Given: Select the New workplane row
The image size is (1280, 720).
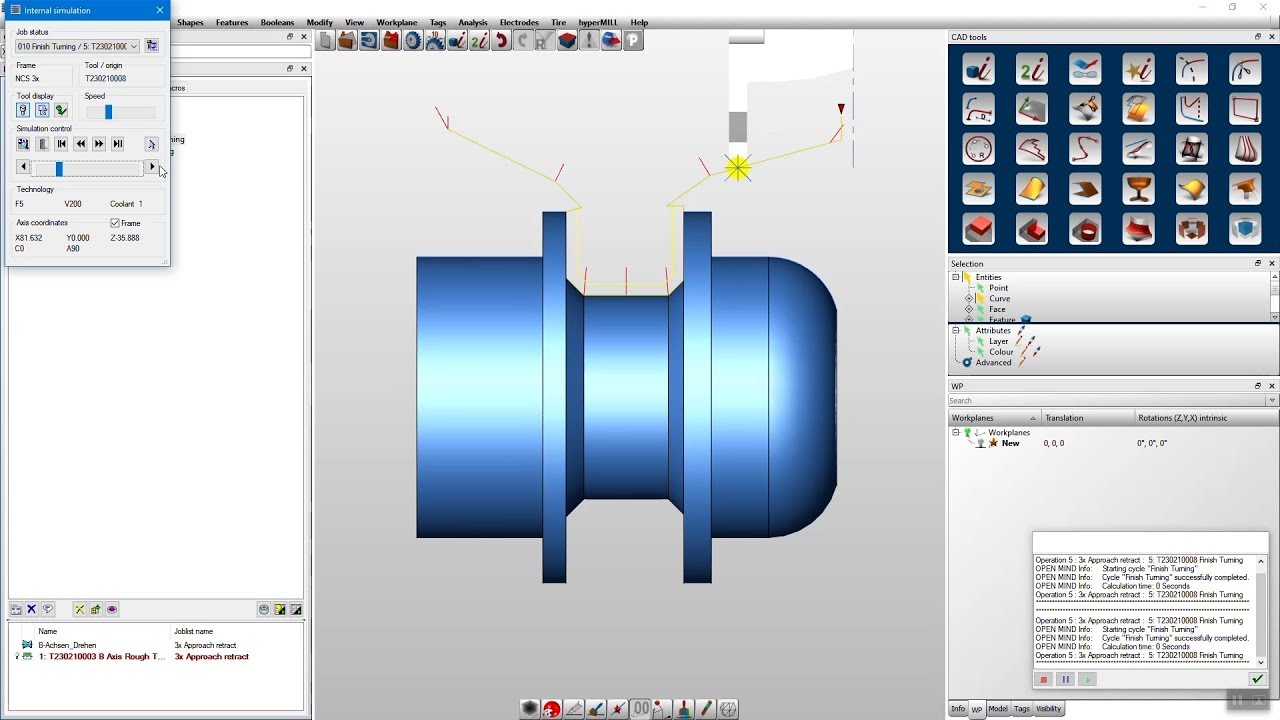Looking at the screenshot, I should [x=1011, y=443].
